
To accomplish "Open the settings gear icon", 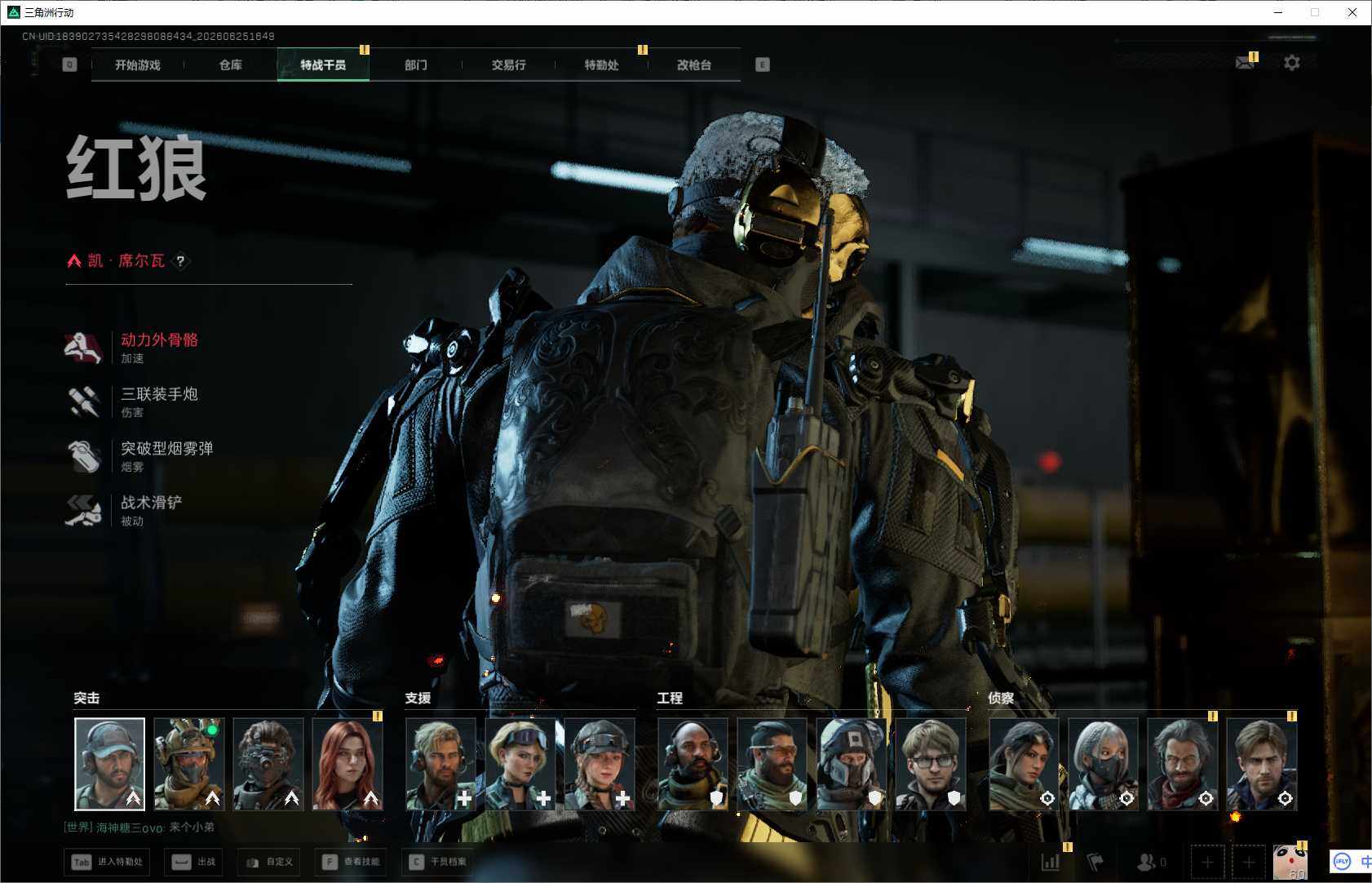I will 1291,63.
